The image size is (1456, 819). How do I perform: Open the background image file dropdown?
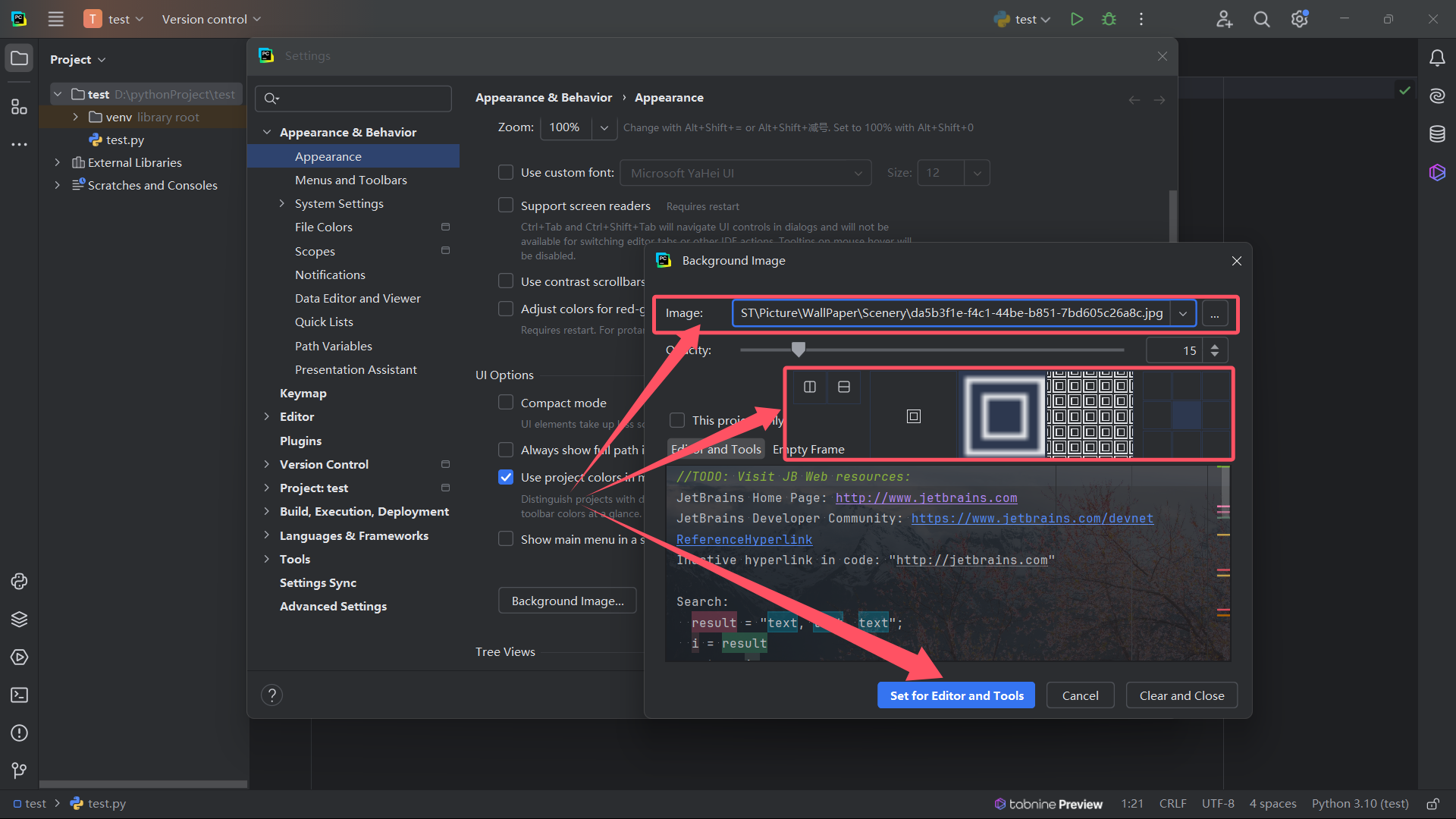(1183, 313)
